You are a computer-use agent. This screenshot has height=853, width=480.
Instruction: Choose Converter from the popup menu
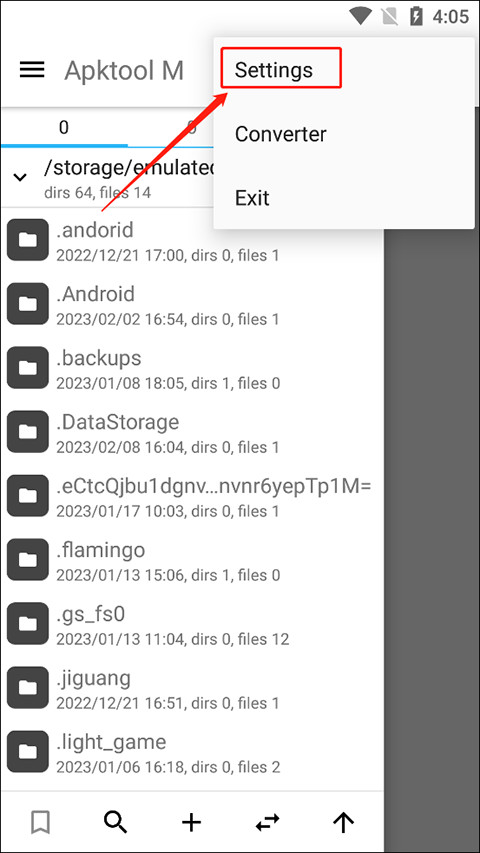(x=281, y=134)
